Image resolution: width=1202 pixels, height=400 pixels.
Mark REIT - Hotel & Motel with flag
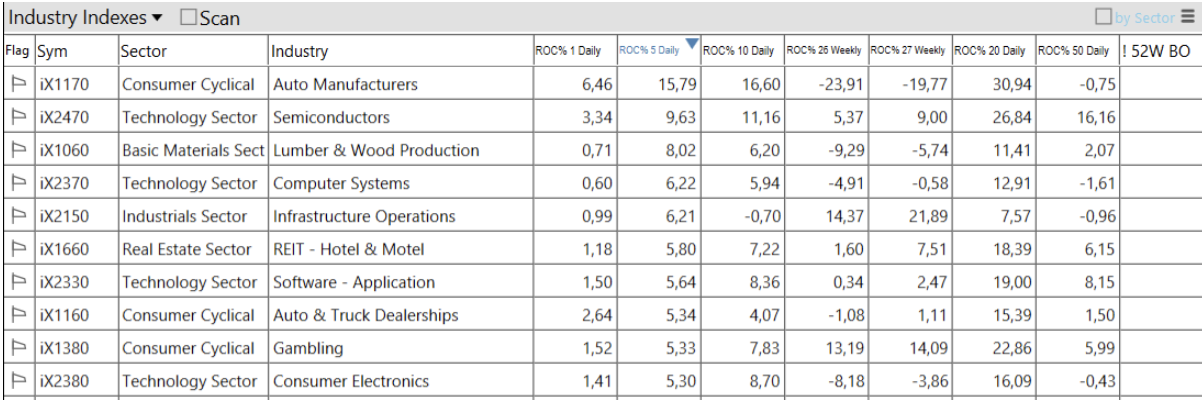pos(18,250)
